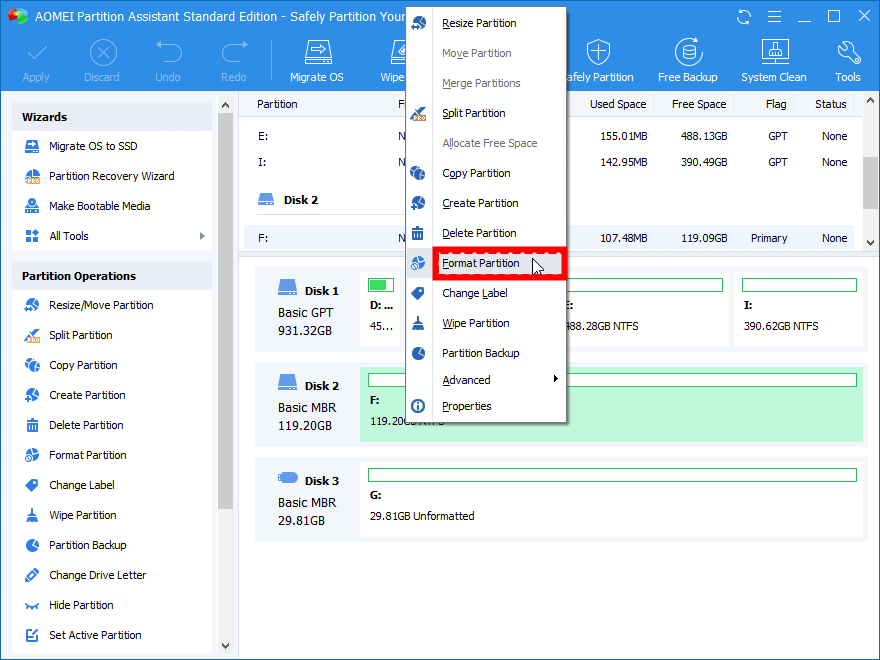
Task: Select Delete Partition from context menu
Action: coord(479,233)
